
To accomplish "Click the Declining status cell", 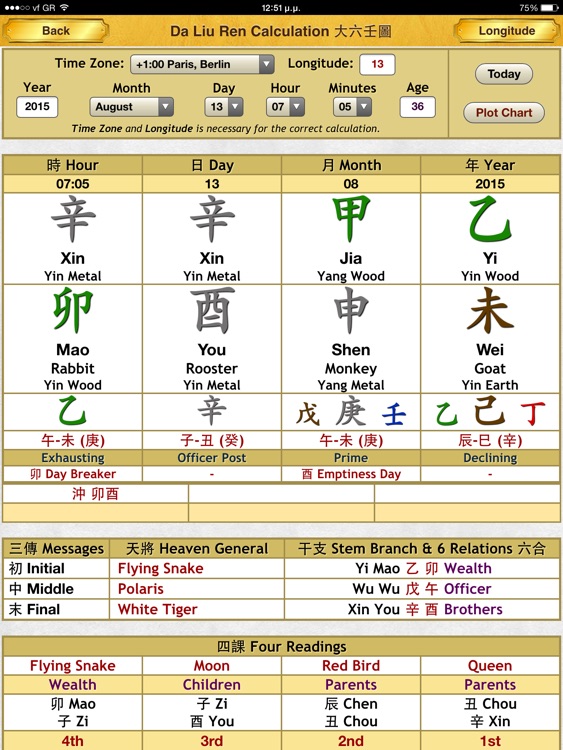I will point(490,458).
